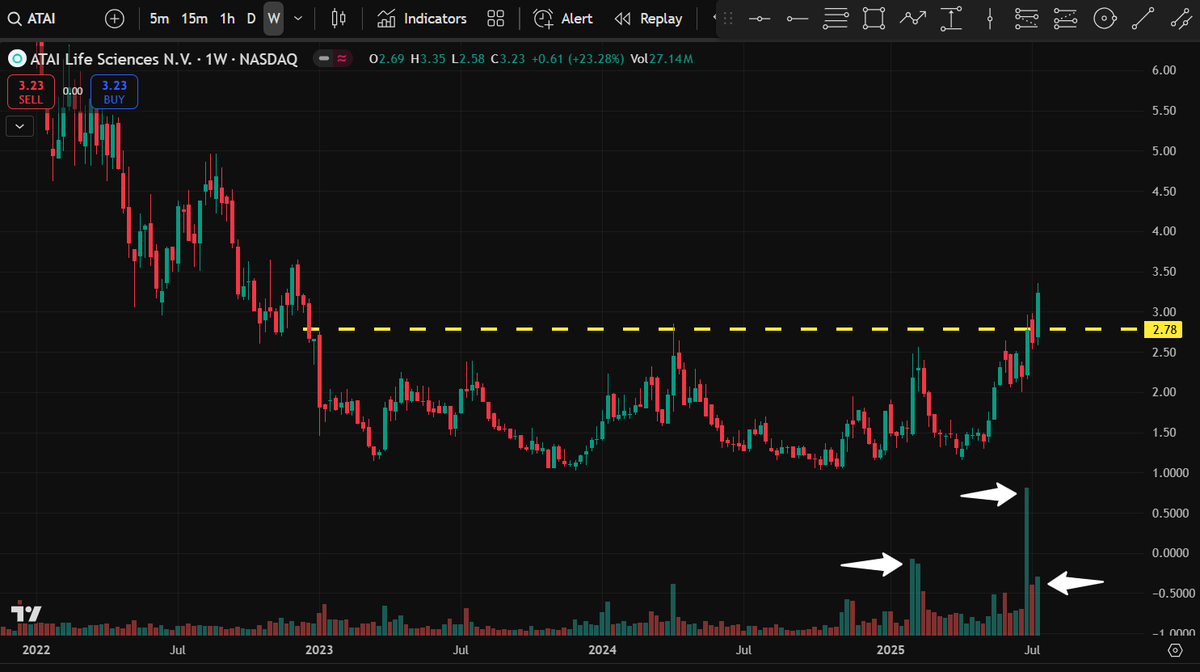The width and height of the screenshot is (1200, 672).
Task: Select the Fib Retracement tool
Action: (x=836, y=18)
